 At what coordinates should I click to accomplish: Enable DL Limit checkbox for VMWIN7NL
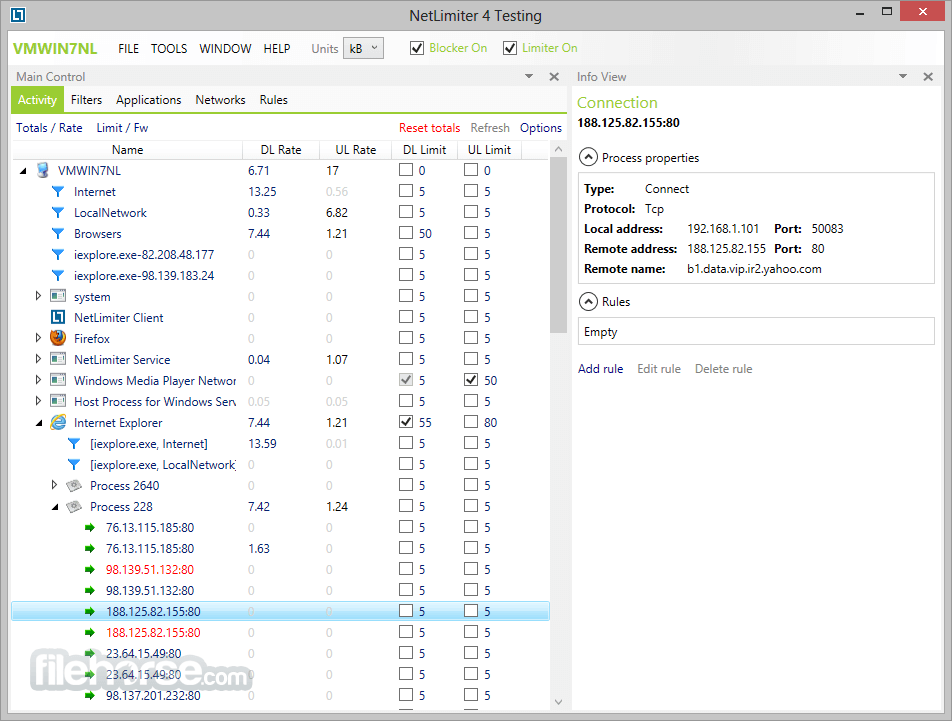(406, 170)
